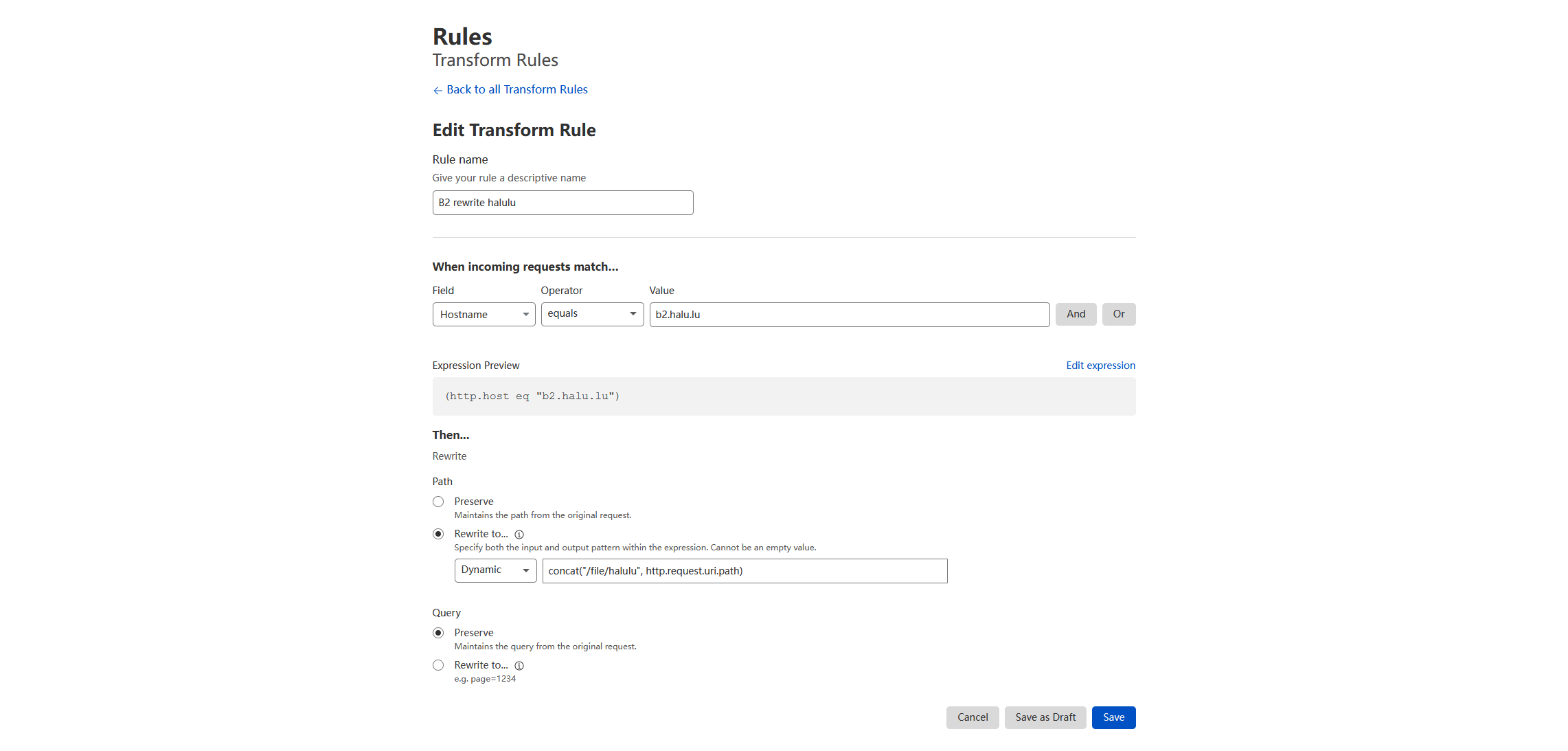Click the And condition button
The width and height of the screenshot is (1568, 751).
tap(1074, 313)
